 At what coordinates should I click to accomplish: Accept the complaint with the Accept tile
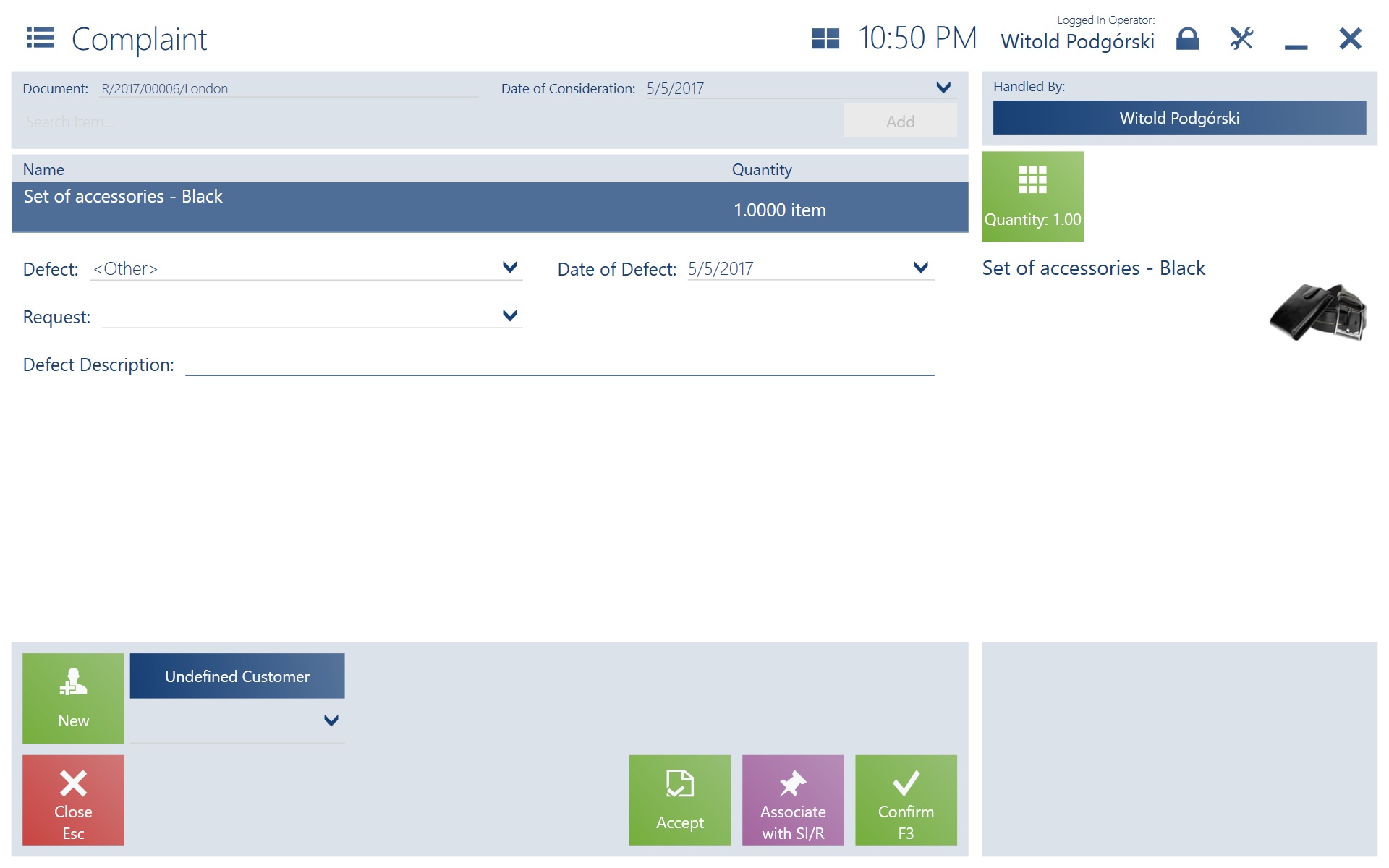pyautogui.click(x=679, y=800)
